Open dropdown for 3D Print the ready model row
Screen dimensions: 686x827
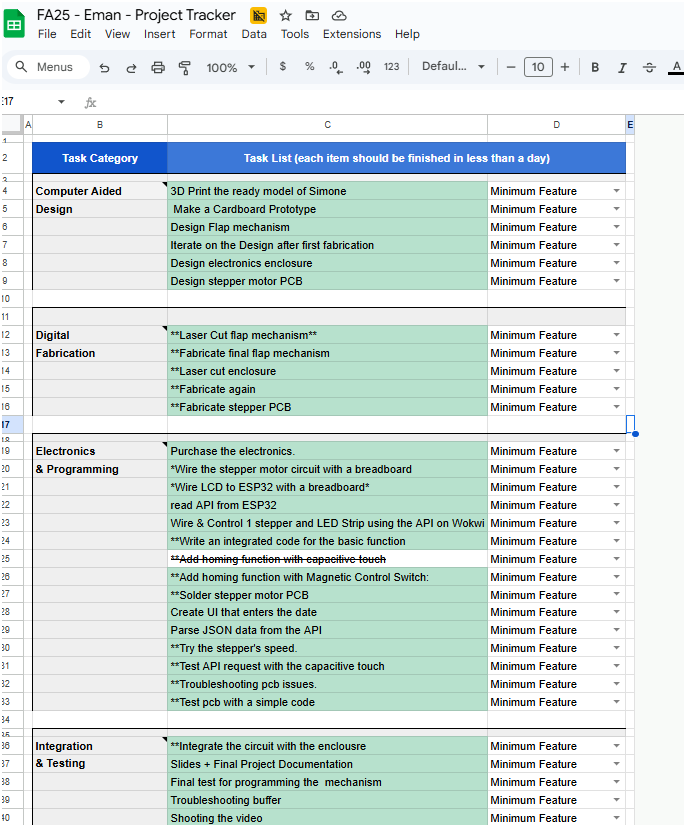point(616,191)
